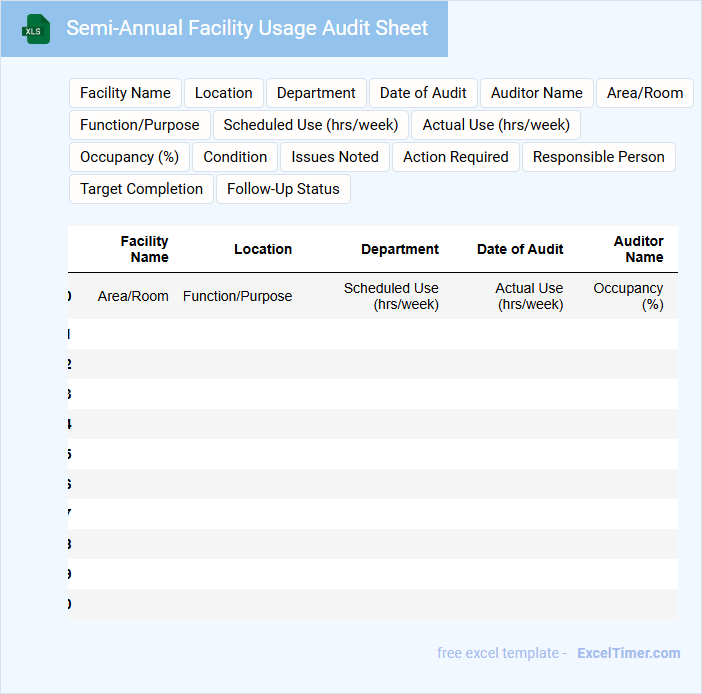This screenshot has width=702, height=694.
Task: Select the Follow-Up Status tag
Action: (x=283, y=189)
